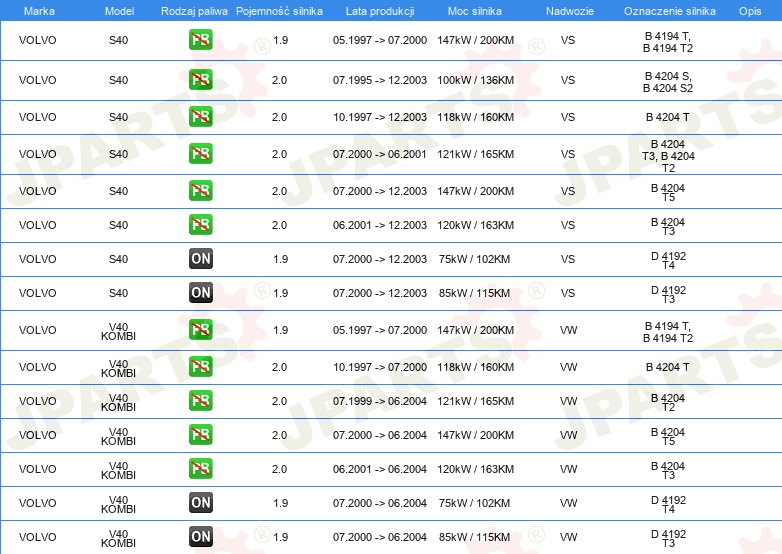
Task: Click the Nadwozie column header
Action: (x=568, y=10)
